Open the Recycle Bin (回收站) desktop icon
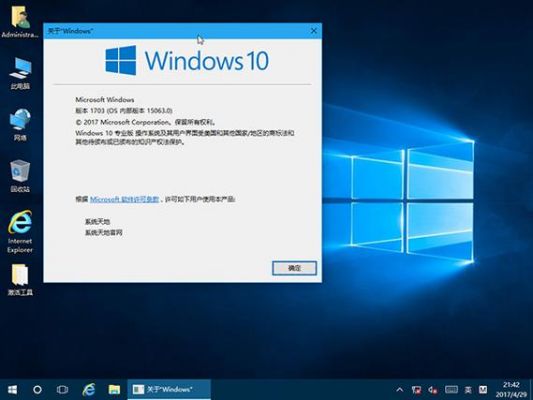Viewport: 533px width, 400px height. (x=20, y=176)
